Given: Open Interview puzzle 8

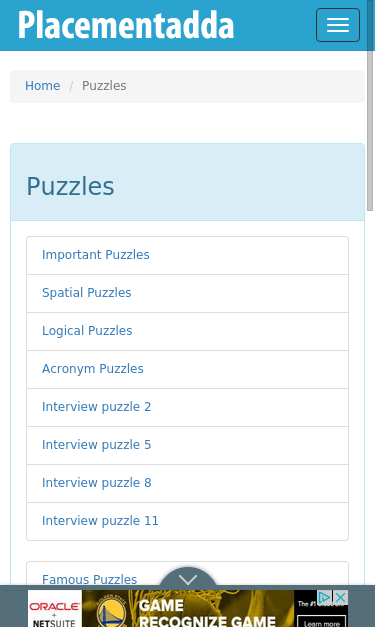Looking at the screenshot, I should (188, 483).
